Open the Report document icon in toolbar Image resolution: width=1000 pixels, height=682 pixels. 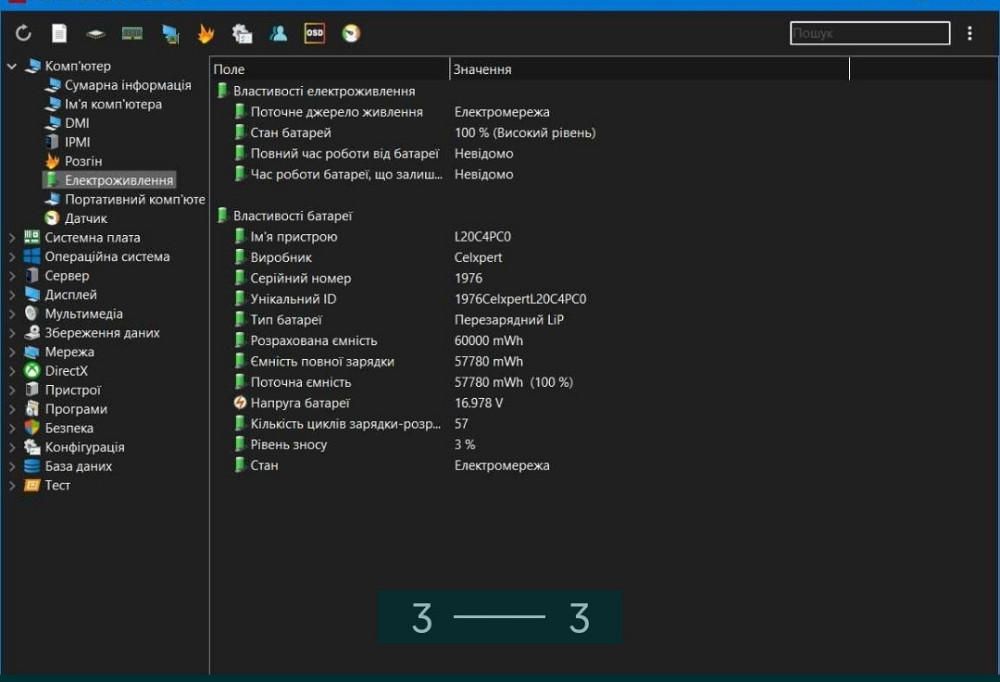click(60, 34)
